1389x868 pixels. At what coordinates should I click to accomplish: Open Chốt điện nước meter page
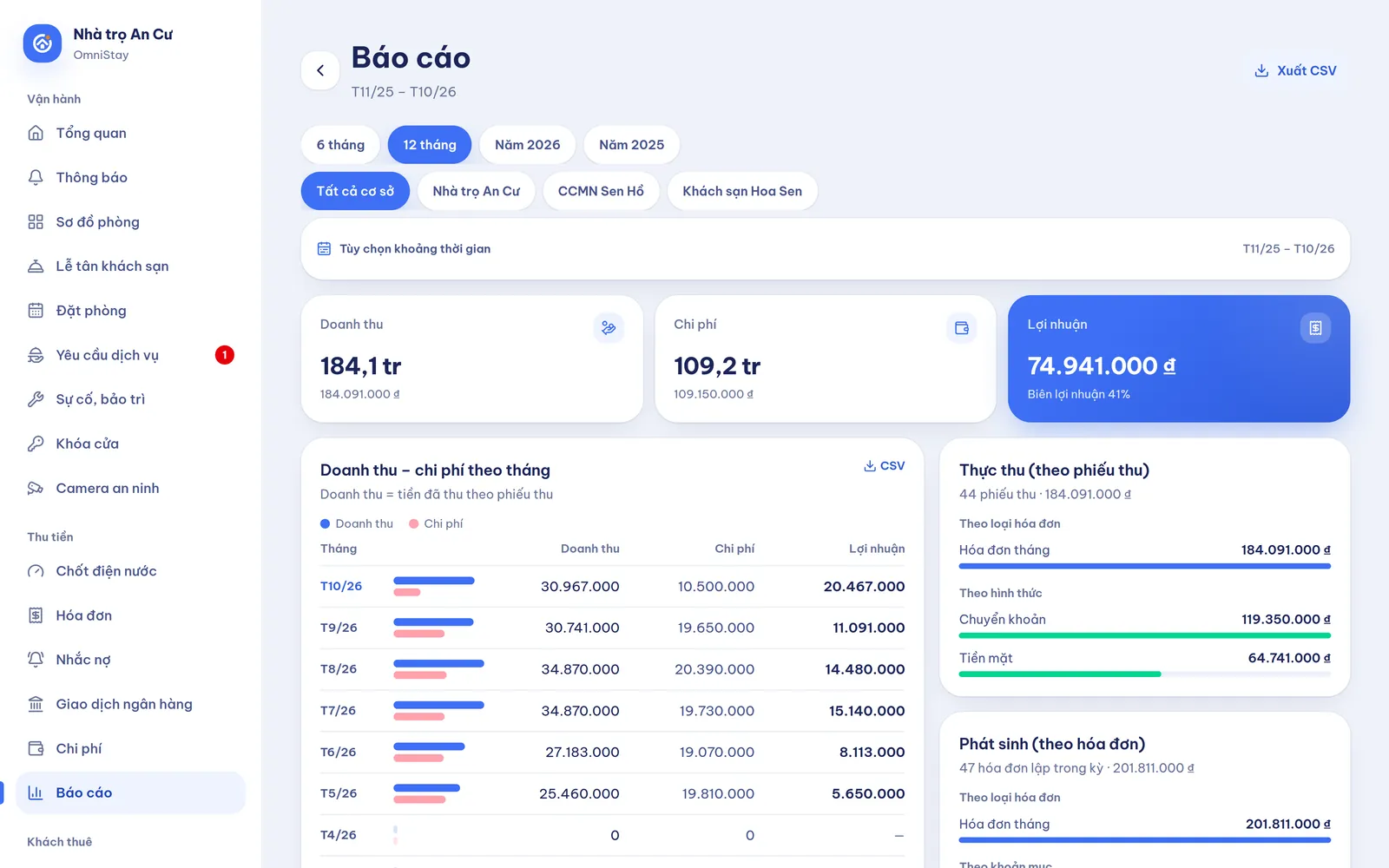pyautogui.click(x=130, y=570)
